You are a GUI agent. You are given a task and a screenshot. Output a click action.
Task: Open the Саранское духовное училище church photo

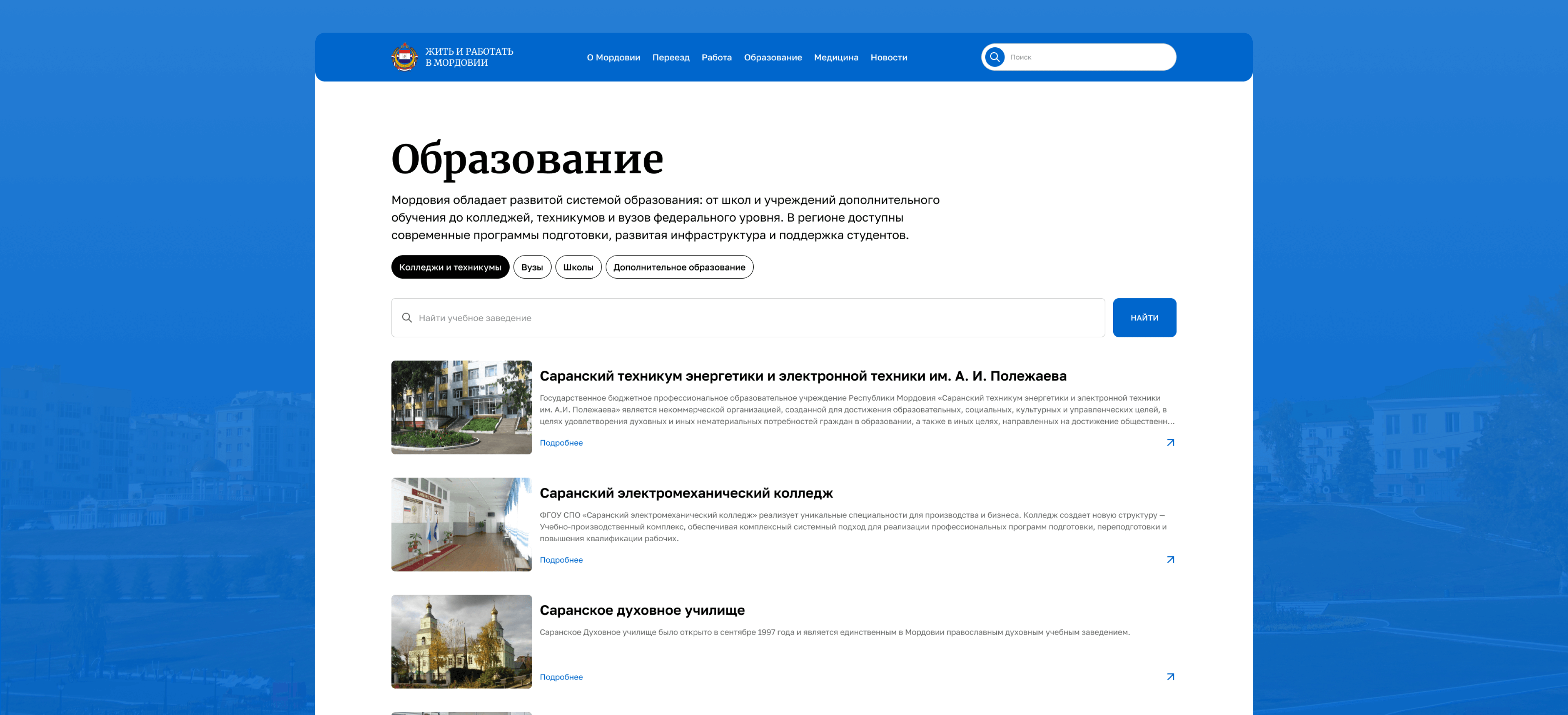tap(461, 642)
